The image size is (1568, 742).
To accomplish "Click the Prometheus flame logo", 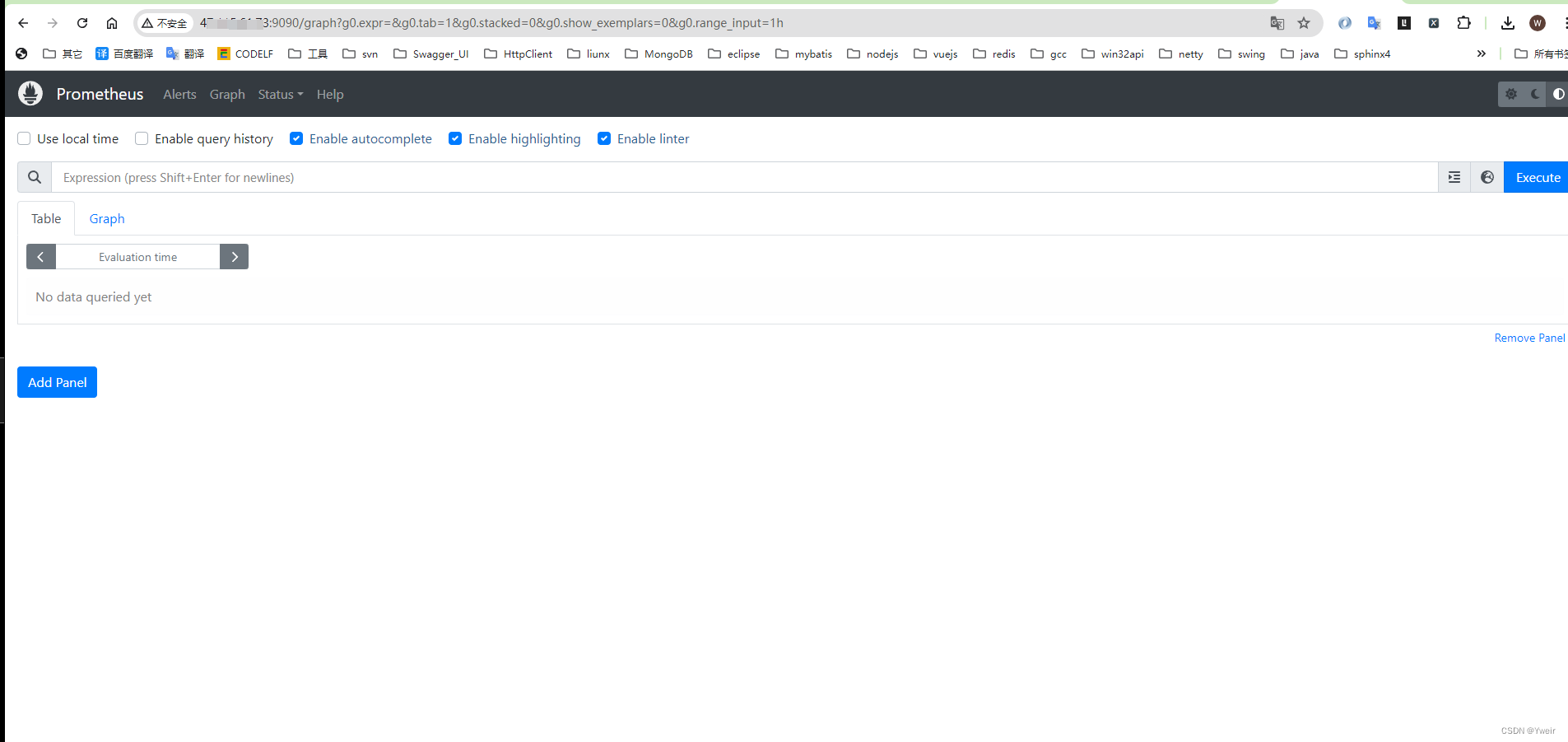I will tap(30, 94).
